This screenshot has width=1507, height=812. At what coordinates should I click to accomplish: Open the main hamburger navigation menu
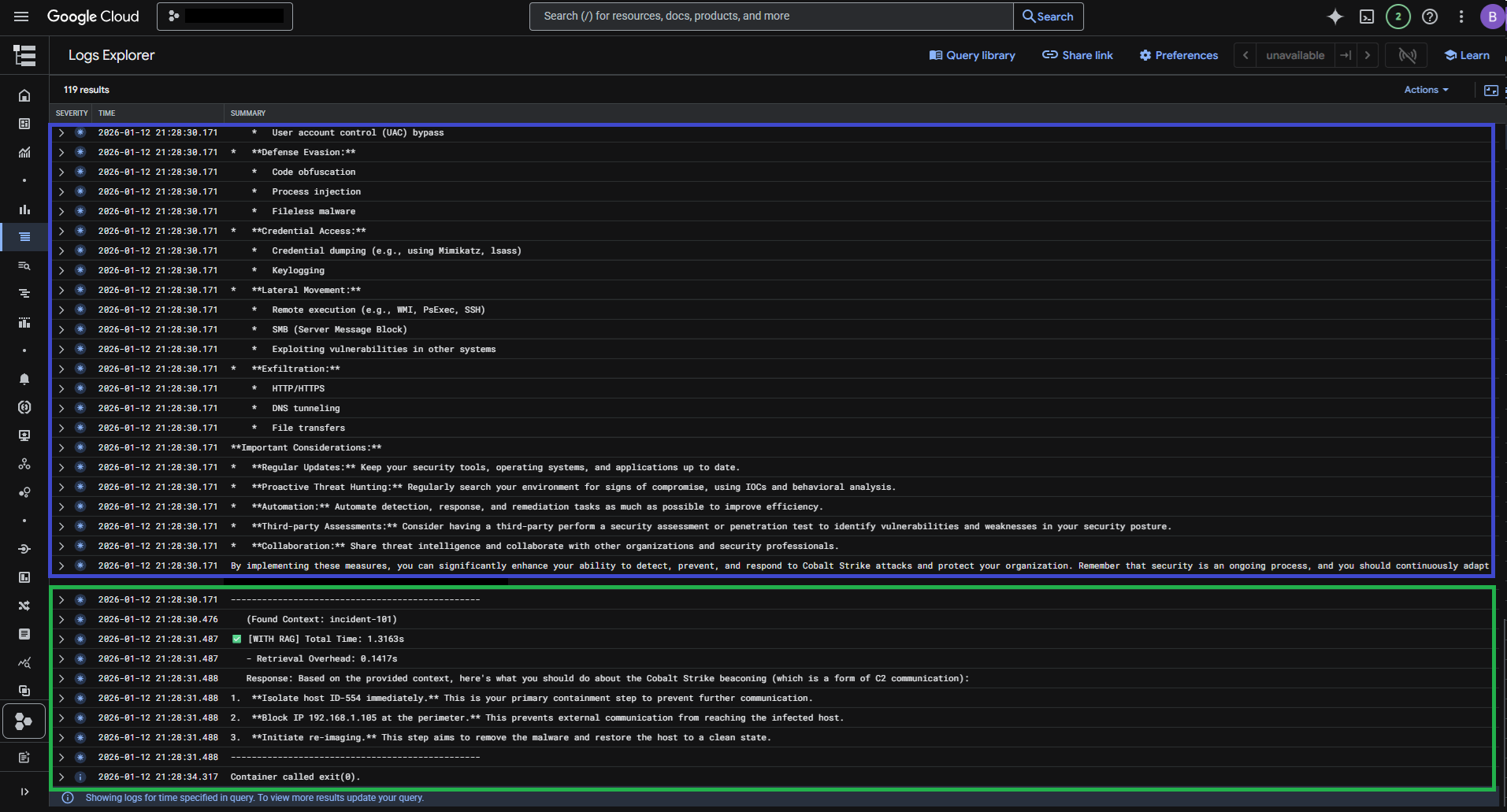pos(21,17)
